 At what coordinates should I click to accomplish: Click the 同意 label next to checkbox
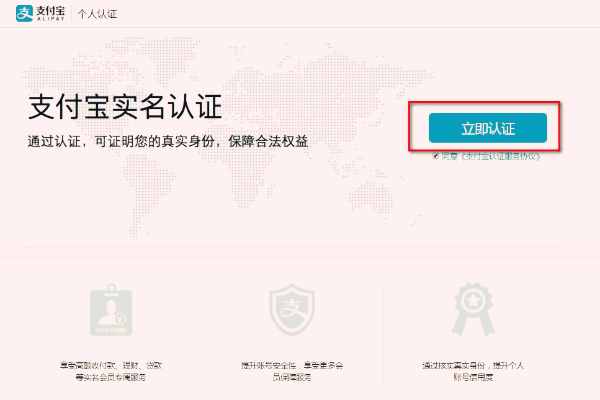pos(447,157)
